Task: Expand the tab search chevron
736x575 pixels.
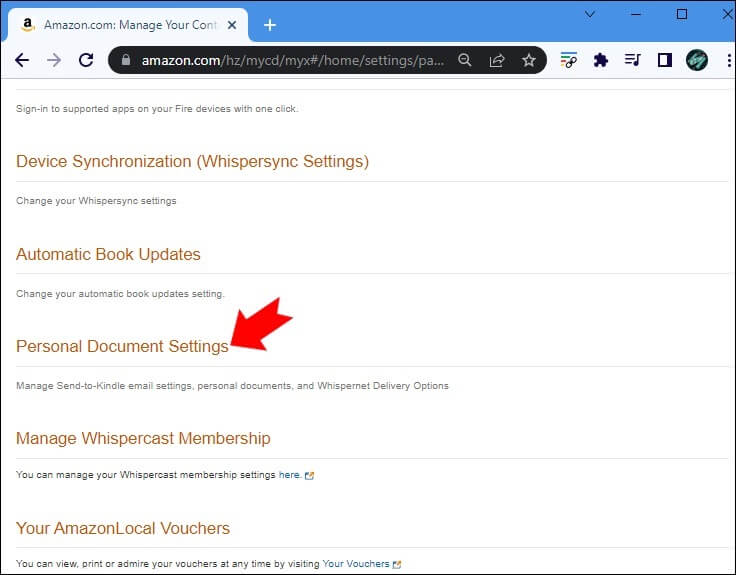Action: tap(590, 14)
